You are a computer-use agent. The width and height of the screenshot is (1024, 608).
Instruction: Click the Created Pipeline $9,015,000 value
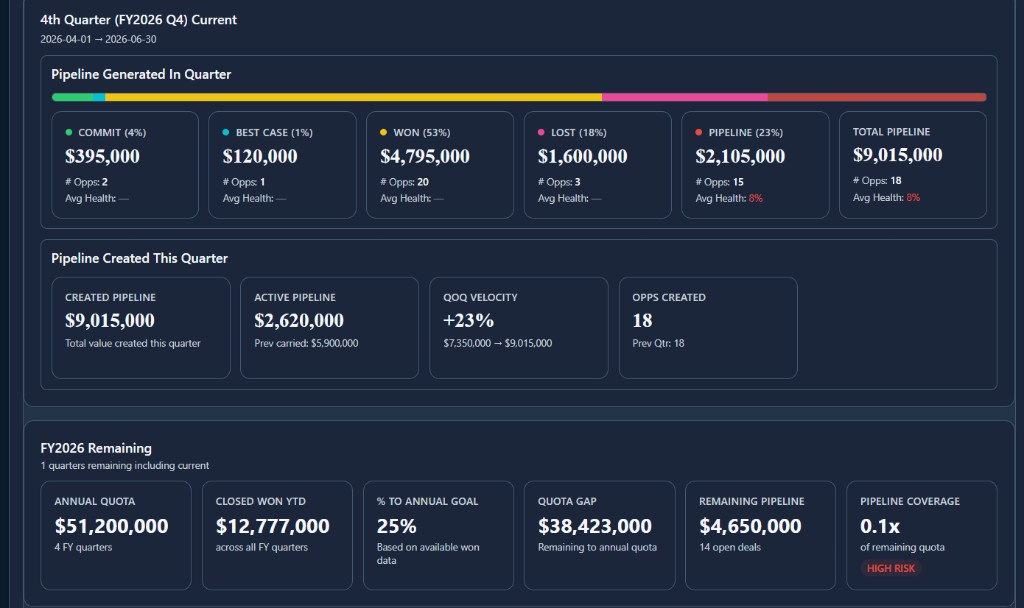[x=110, y=321]
